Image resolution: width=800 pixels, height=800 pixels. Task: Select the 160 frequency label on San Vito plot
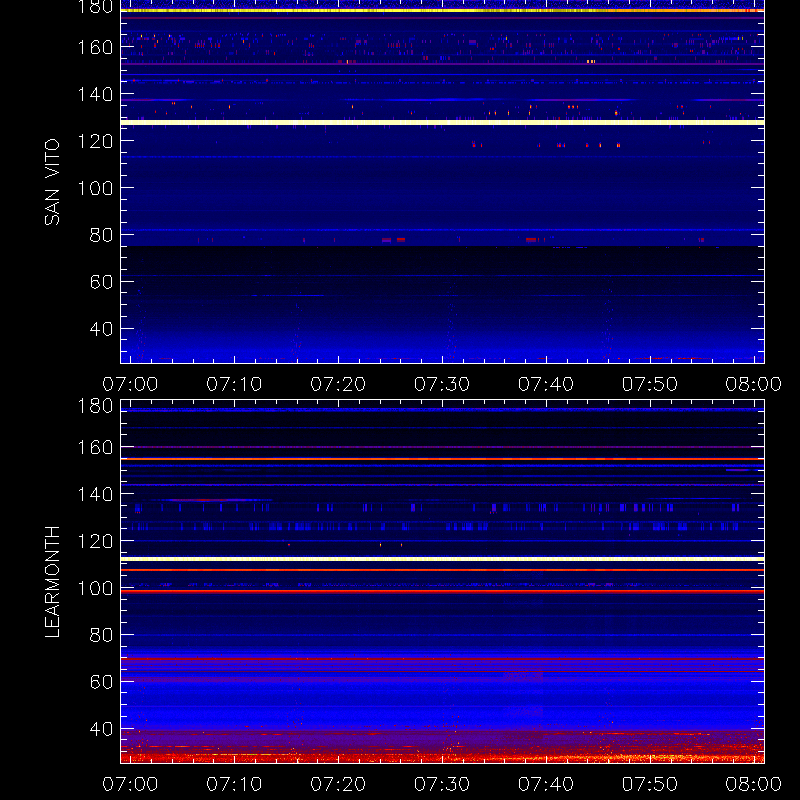tap(95, 47)
